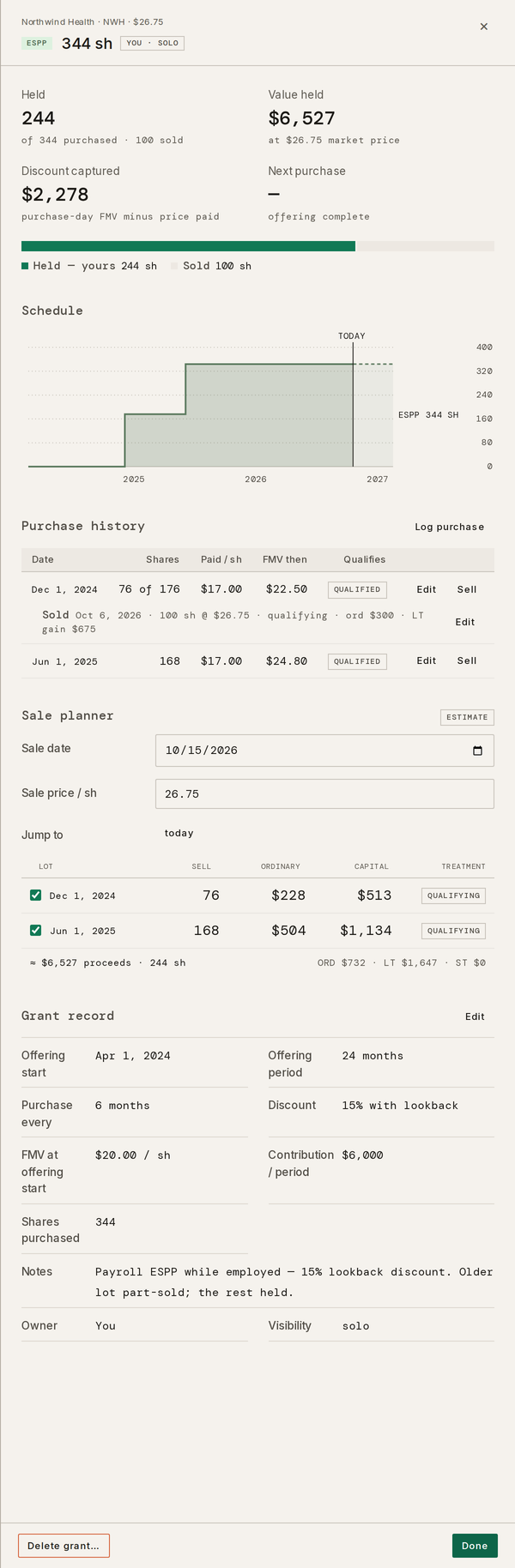Click the Notes text about Payroll ESPP
Viewport: 515px width, 1568px height.
pos(294,1282)
